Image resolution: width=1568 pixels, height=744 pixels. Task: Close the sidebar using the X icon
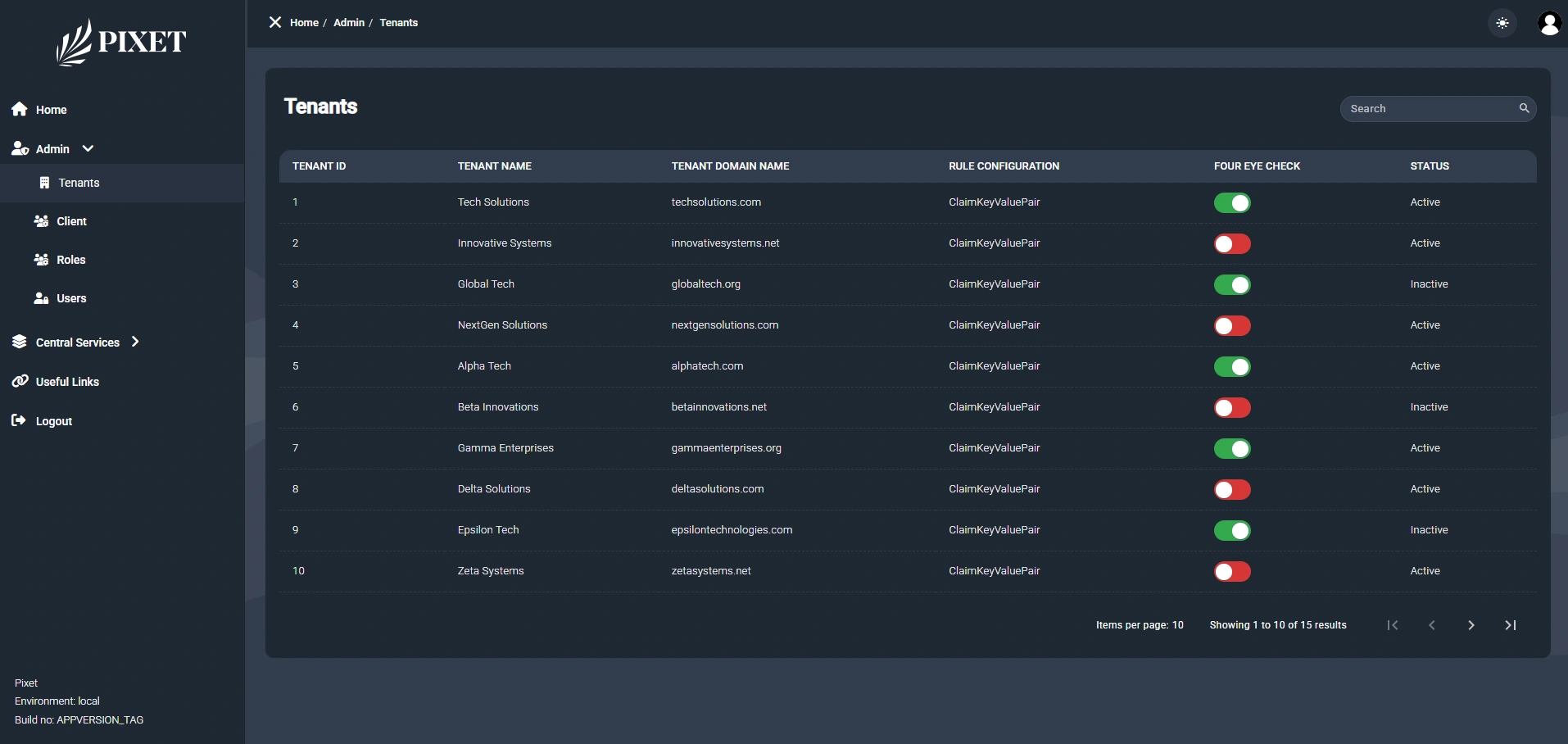coord(275,22)
